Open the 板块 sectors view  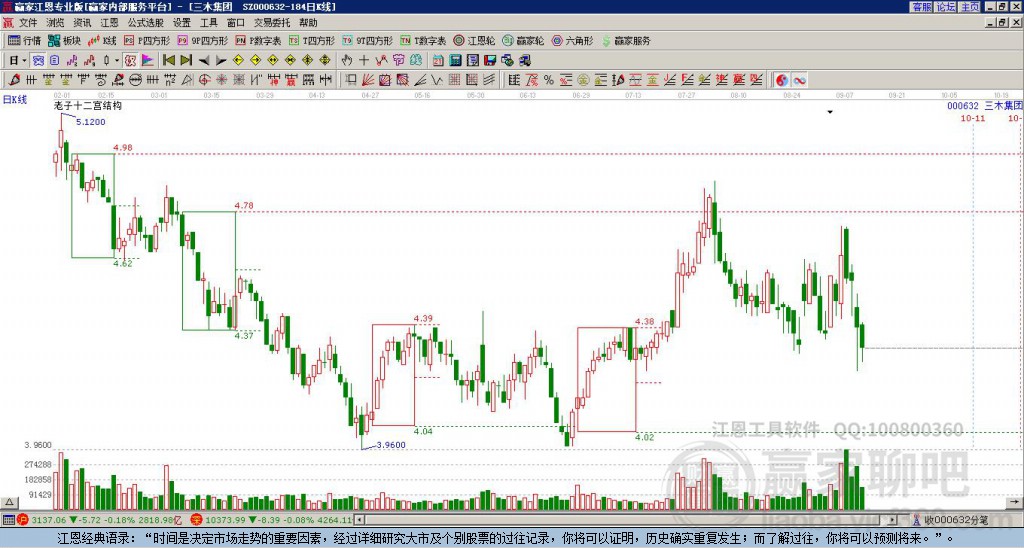(64, 40)
